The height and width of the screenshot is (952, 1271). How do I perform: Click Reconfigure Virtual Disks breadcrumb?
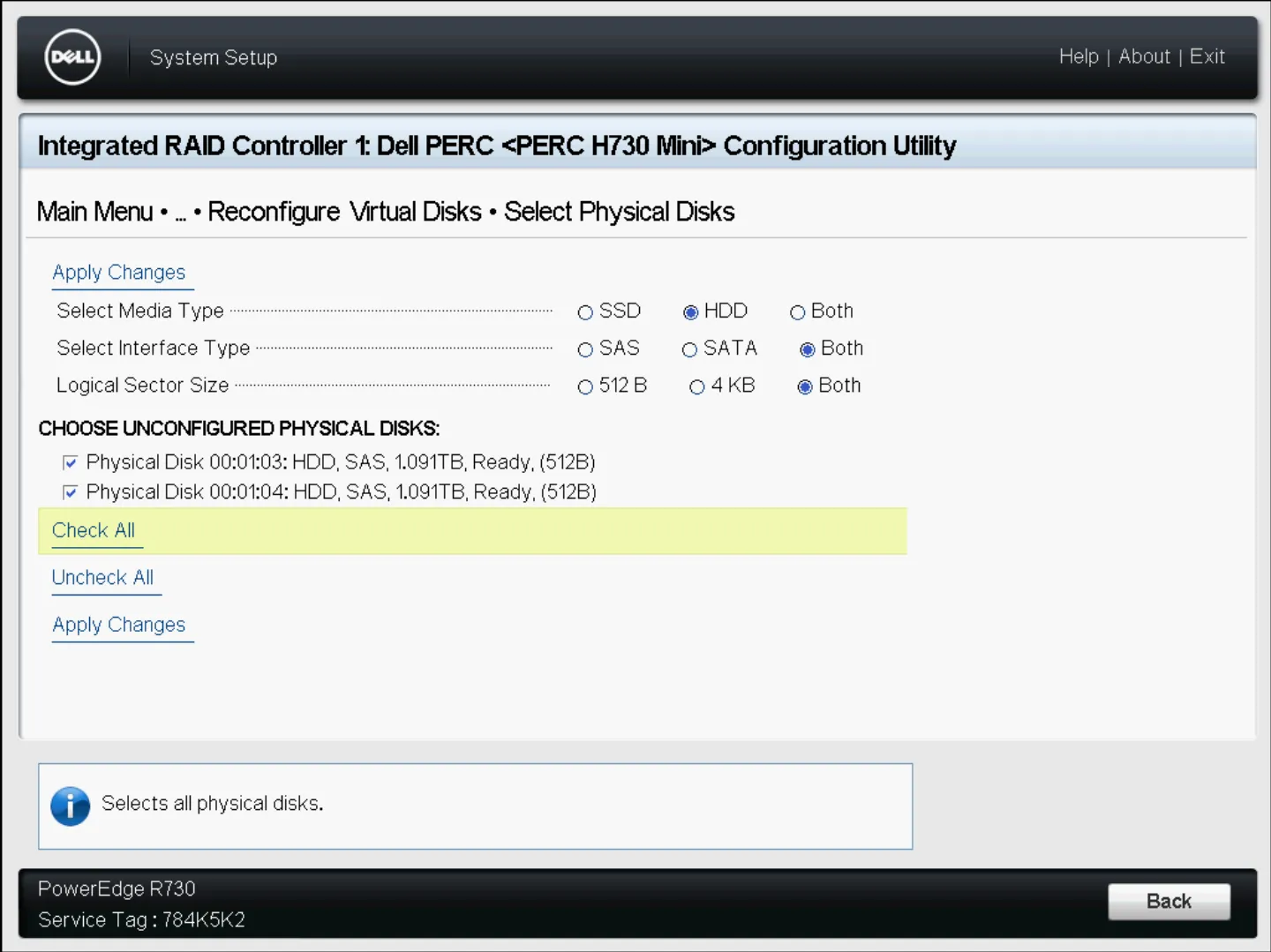[344, 212]
